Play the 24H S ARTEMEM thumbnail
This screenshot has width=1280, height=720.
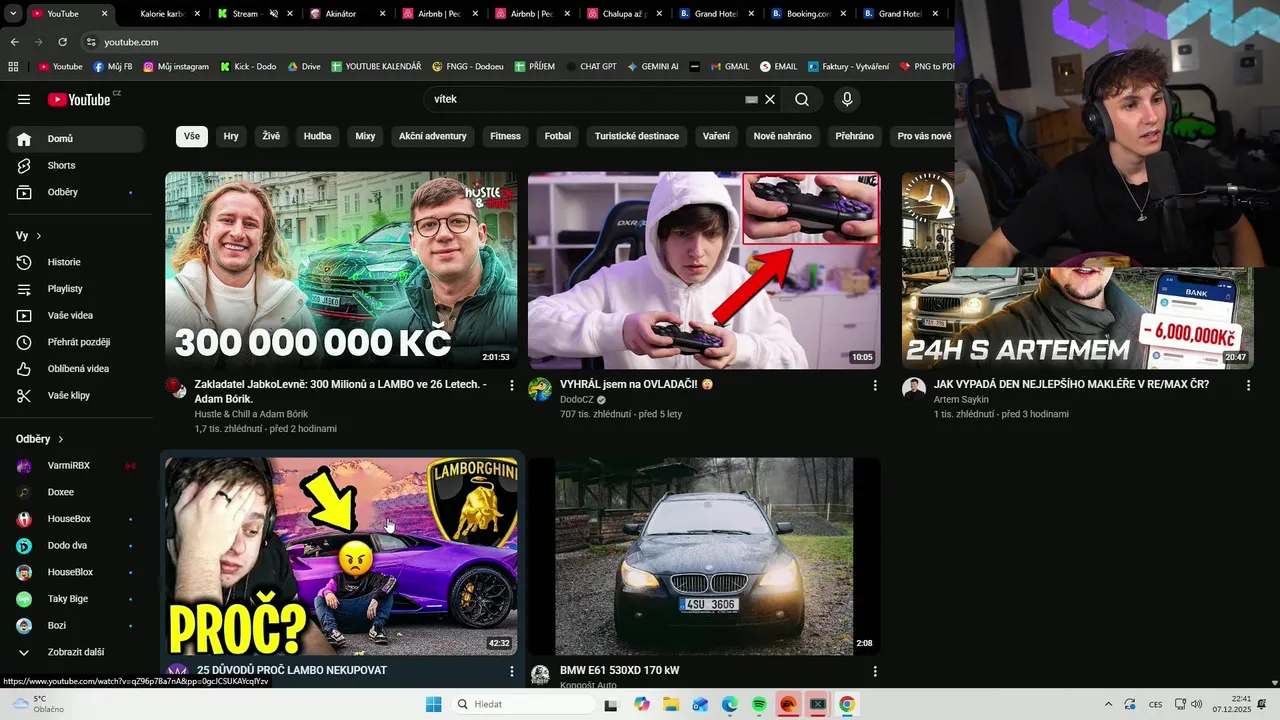point(1077,318)
